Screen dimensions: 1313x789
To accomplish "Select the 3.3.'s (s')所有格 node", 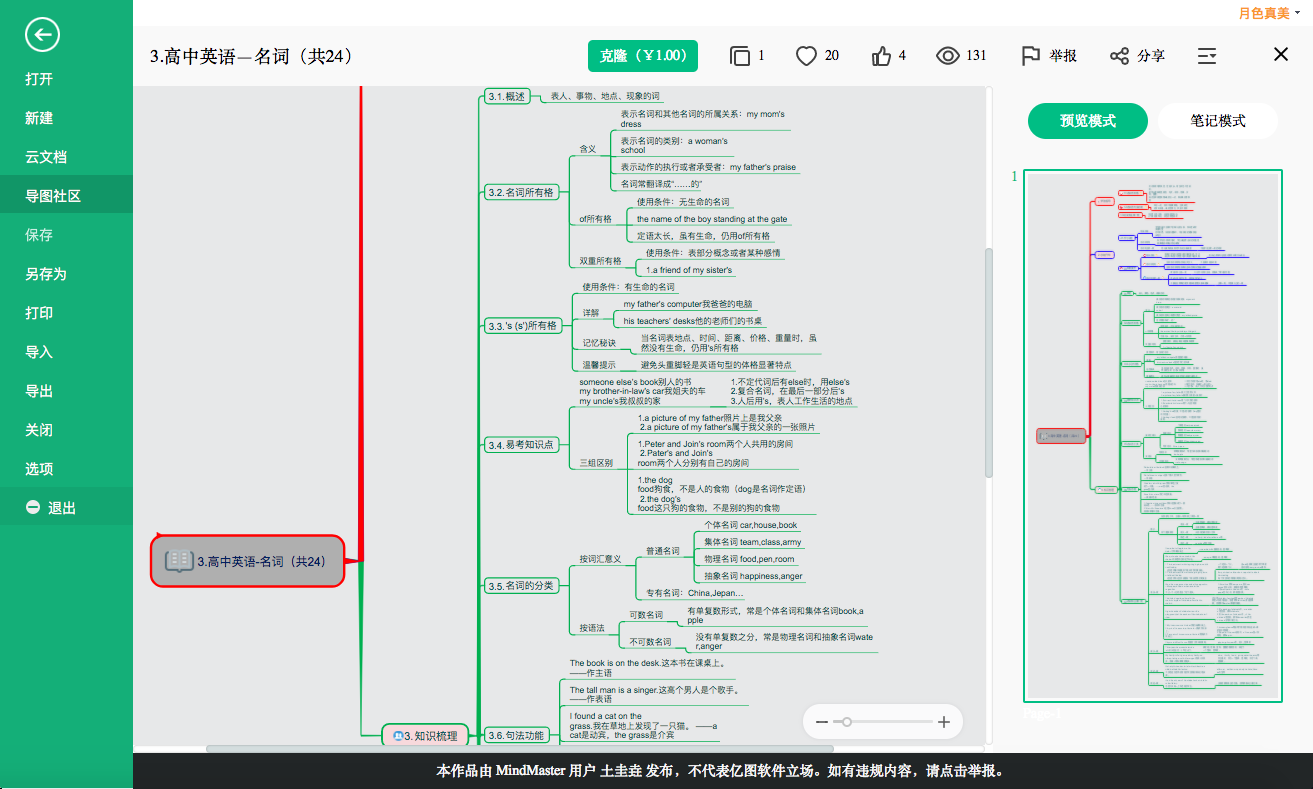I will click(x=522, y=325).
